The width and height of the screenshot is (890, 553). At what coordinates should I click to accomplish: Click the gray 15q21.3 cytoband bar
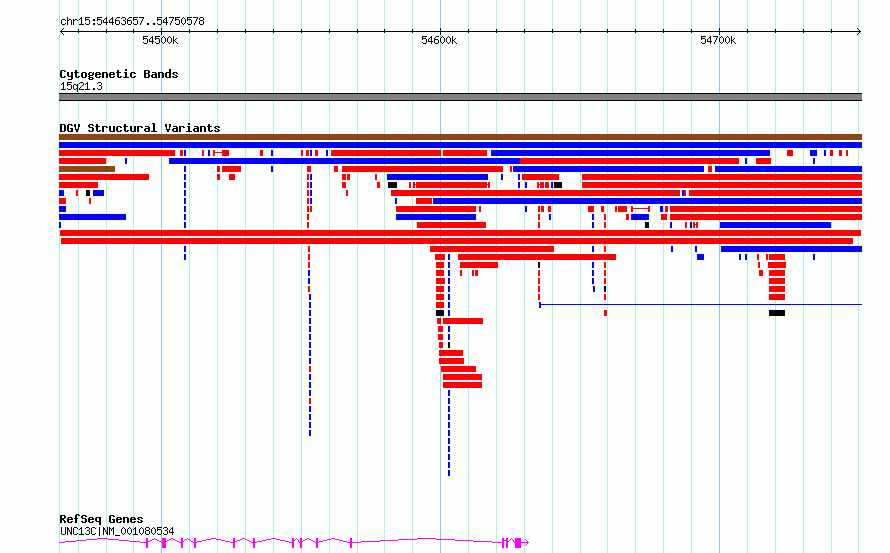[x=460, y=97]
